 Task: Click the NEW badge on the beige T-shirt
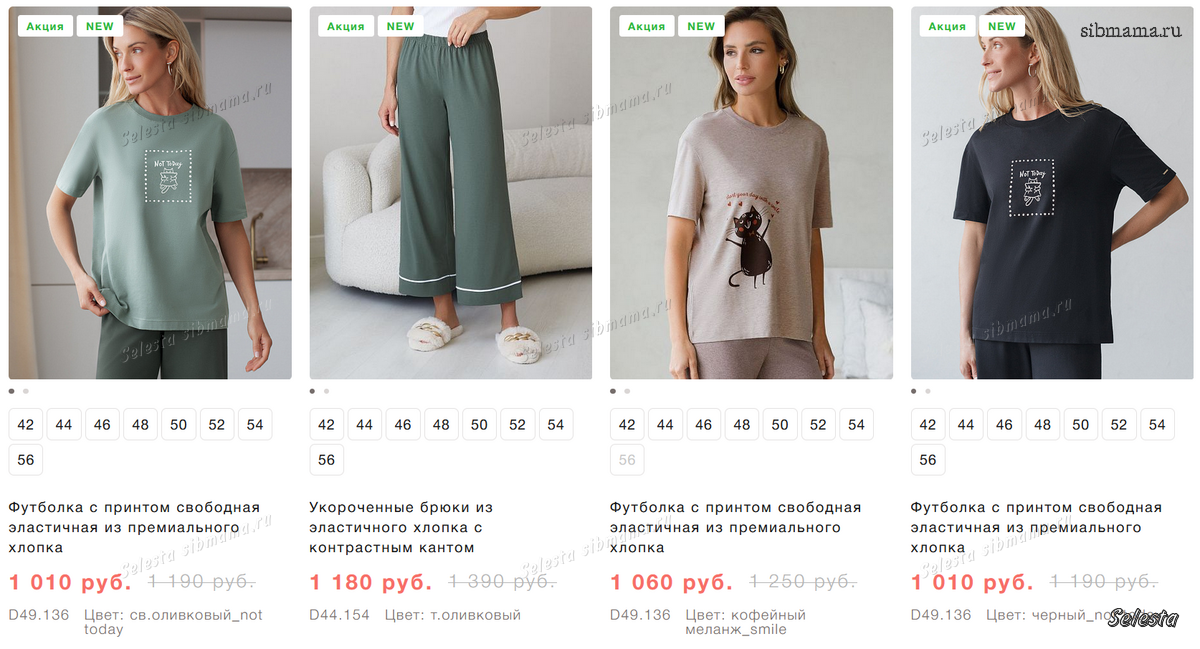701,26
